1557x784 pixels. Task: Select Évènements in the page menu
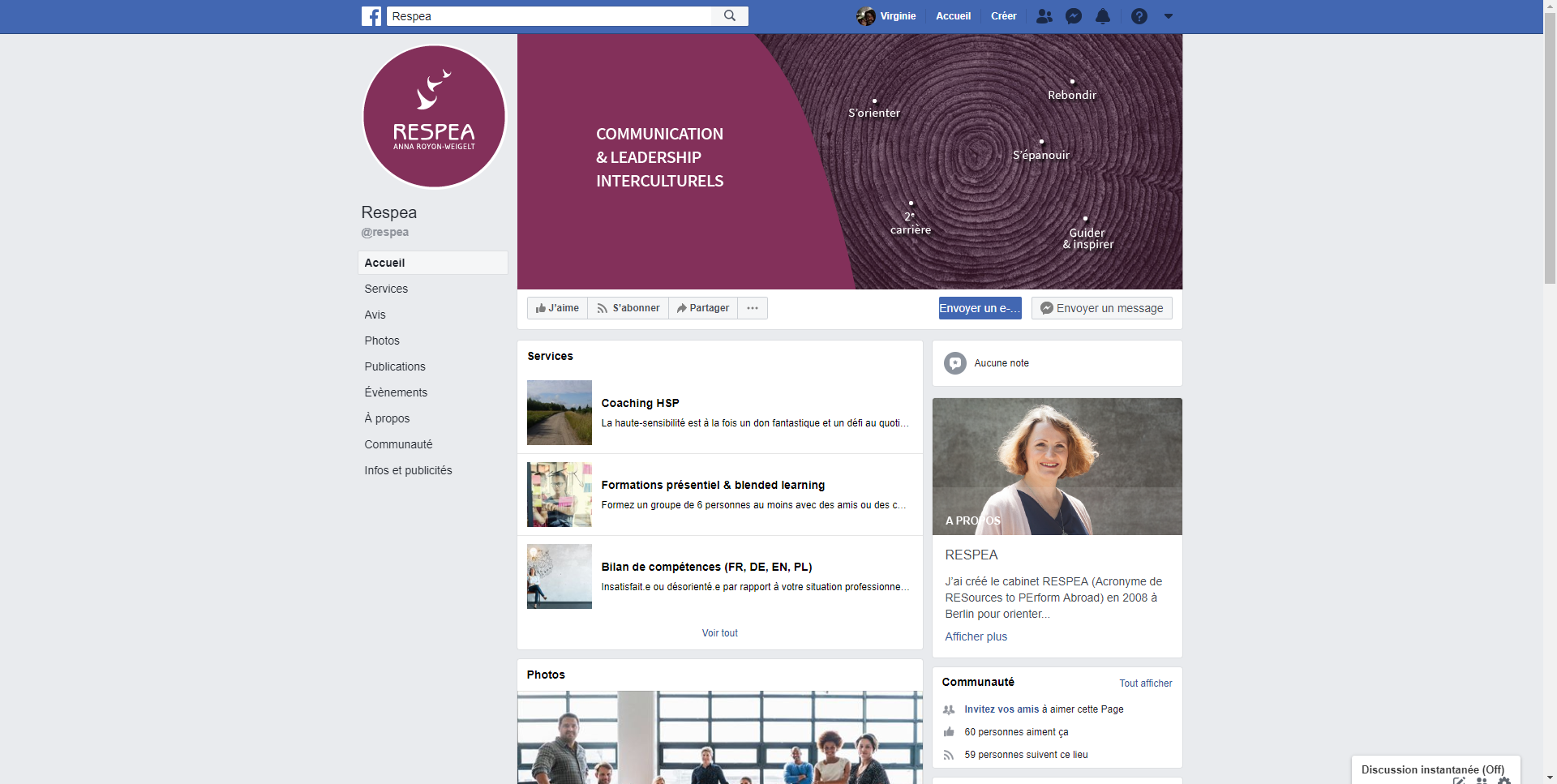(x=396, y=392)
